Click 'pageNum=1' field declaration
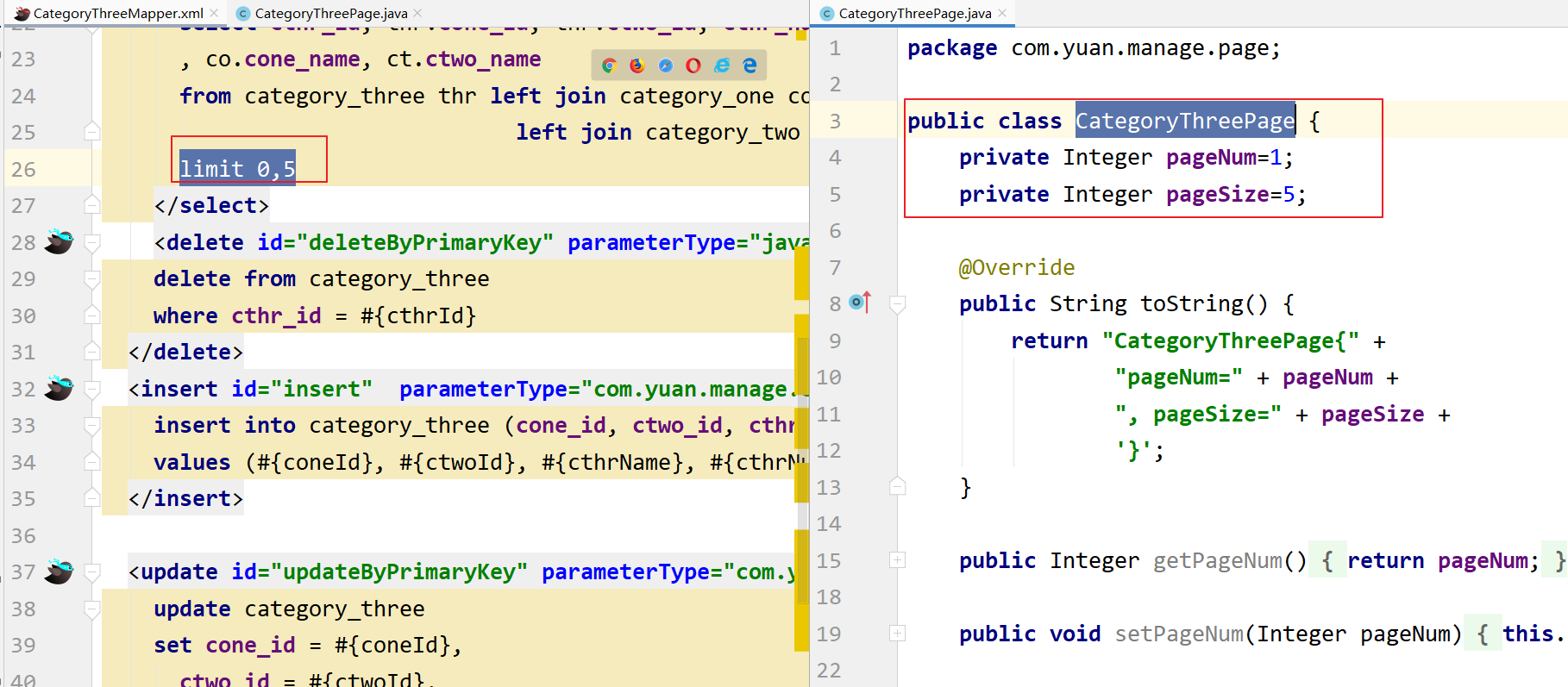The width and height of the screenshot is (1568, 687). tap(1229, 158)
